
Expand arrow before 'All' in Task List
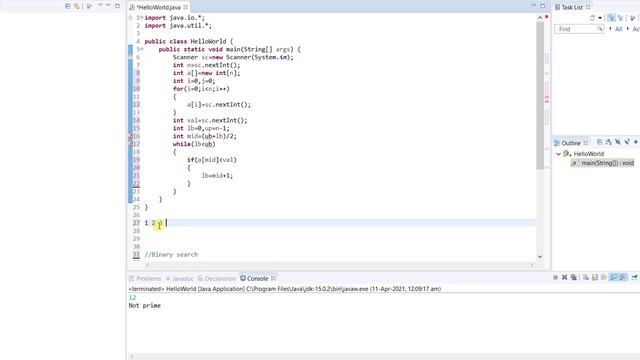click(610, 29)
